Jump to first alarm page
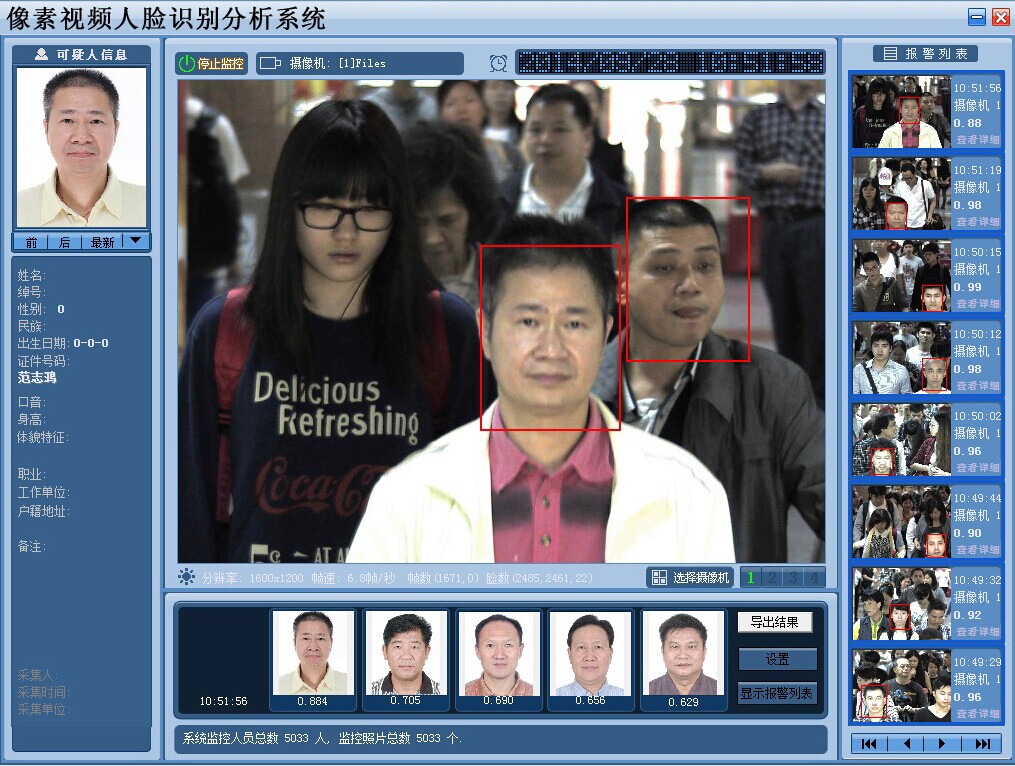 (x=869, y=744)
